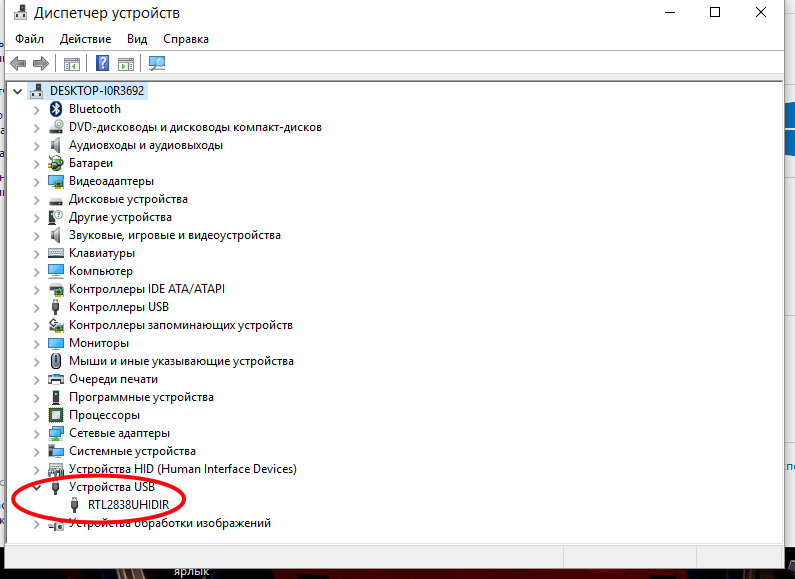Select the Другие устройства label

pos(120,217)
